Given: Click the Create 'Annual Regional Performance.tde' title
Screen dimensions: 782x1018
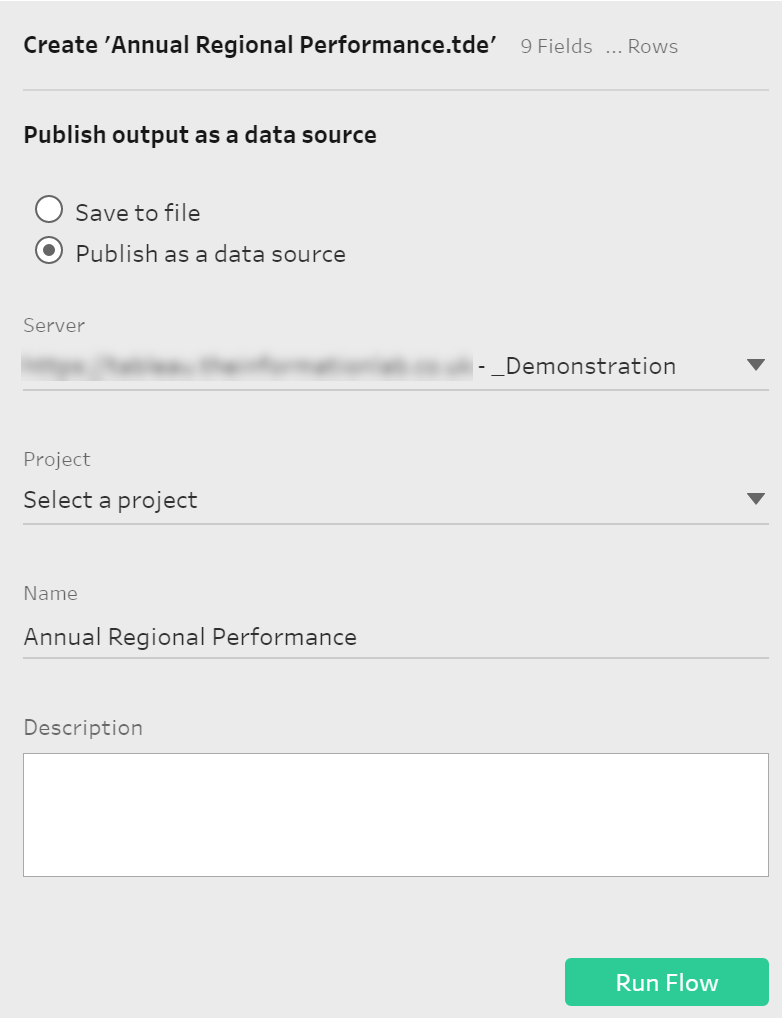Looking at the screenshot, I should pyautogui.click(x=260, y=45).
